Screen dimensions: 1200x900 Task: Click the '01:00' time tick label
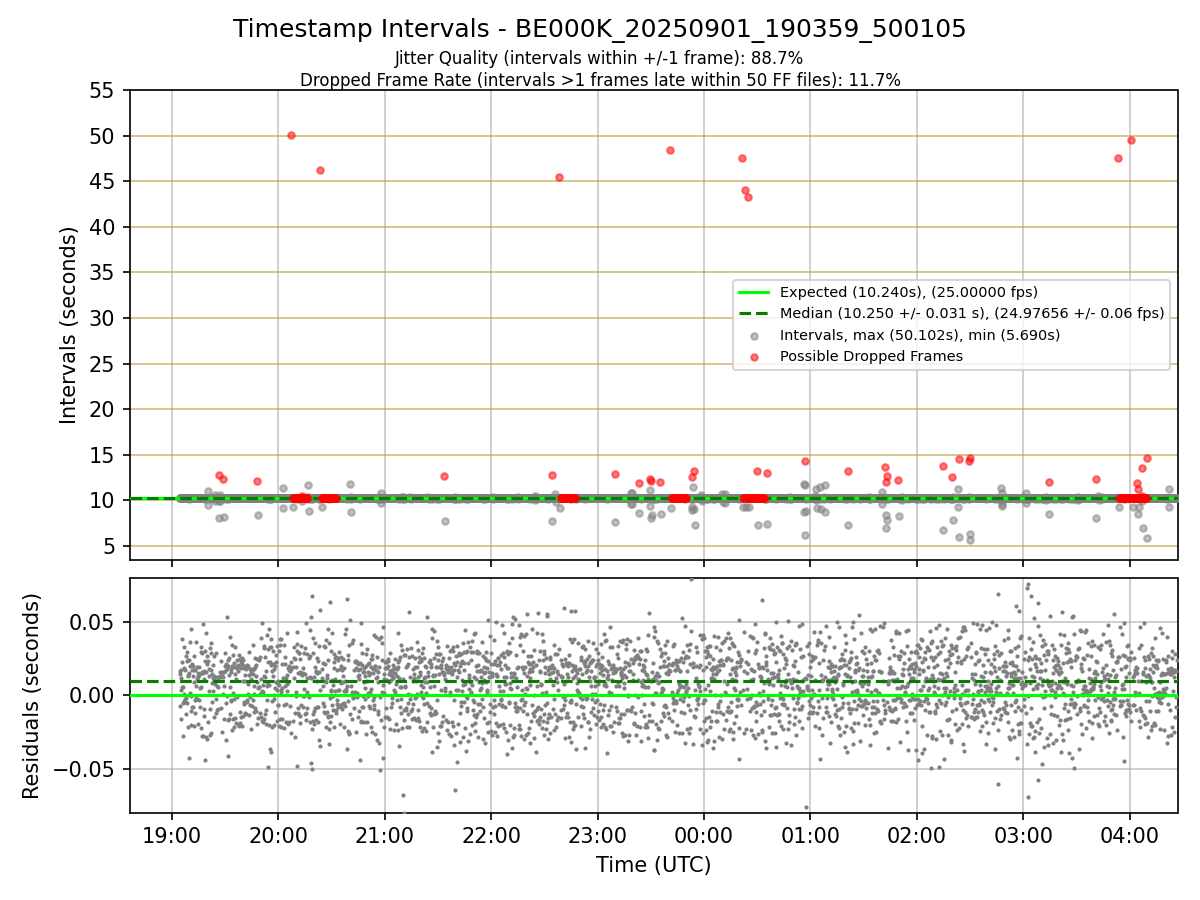click(x=810, y=835)
